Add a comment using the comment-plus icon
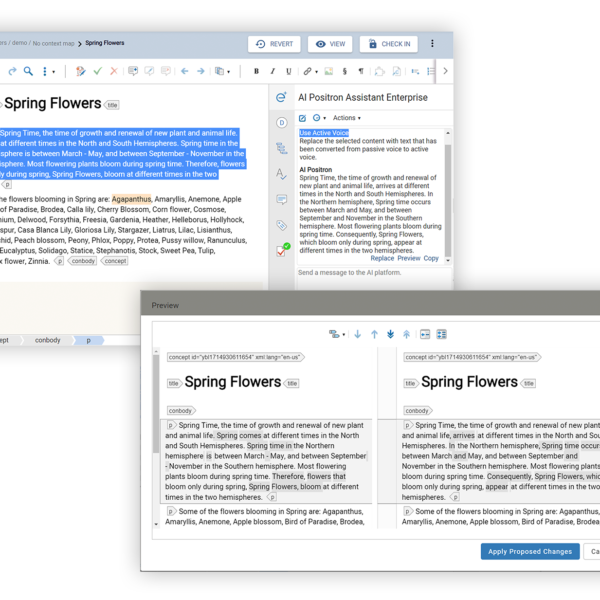Image resolution: width=600 pixels, height=600 pixels. [x=133, y=71]
